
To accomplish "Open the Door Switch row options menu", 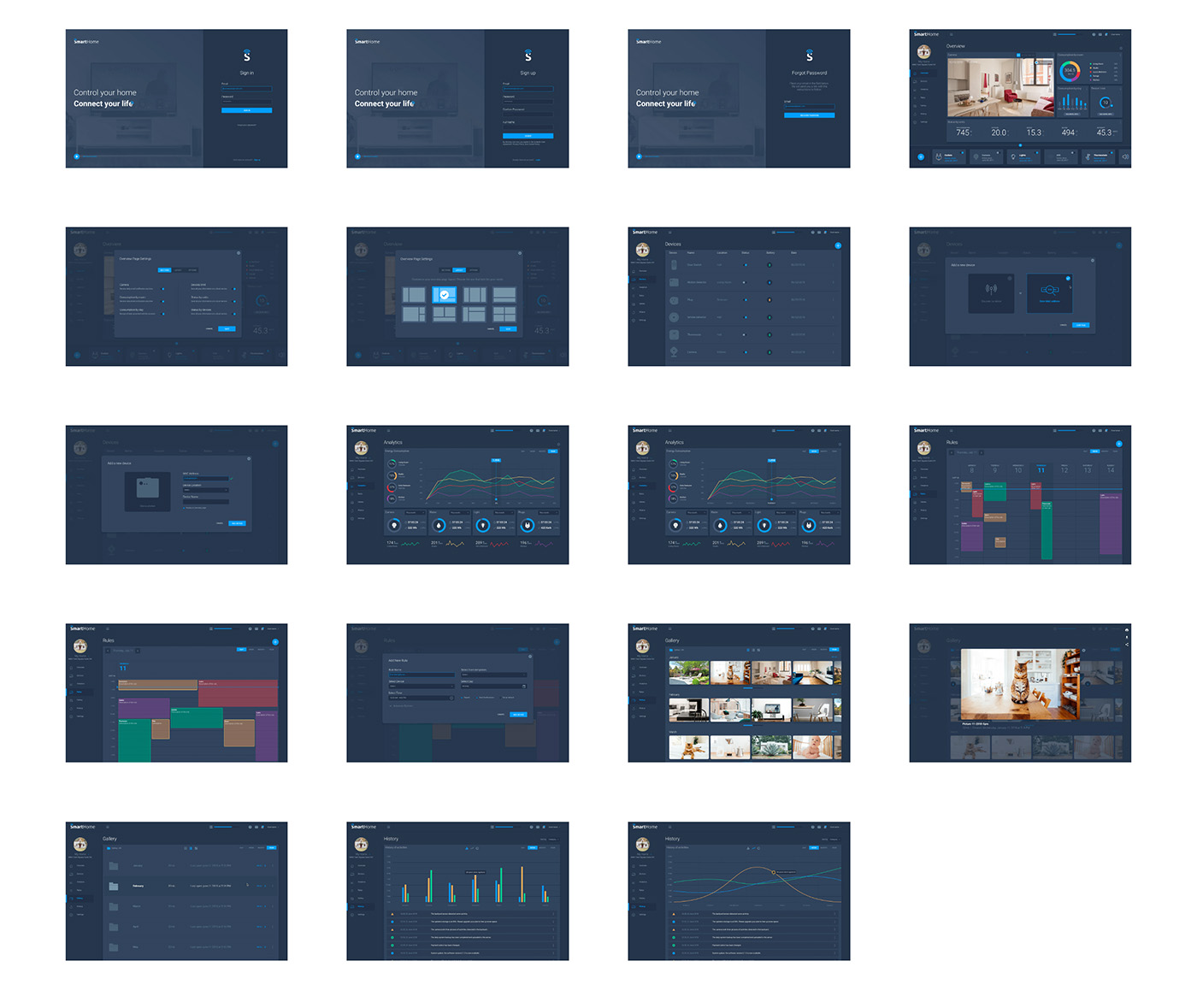I will point(834,265).
